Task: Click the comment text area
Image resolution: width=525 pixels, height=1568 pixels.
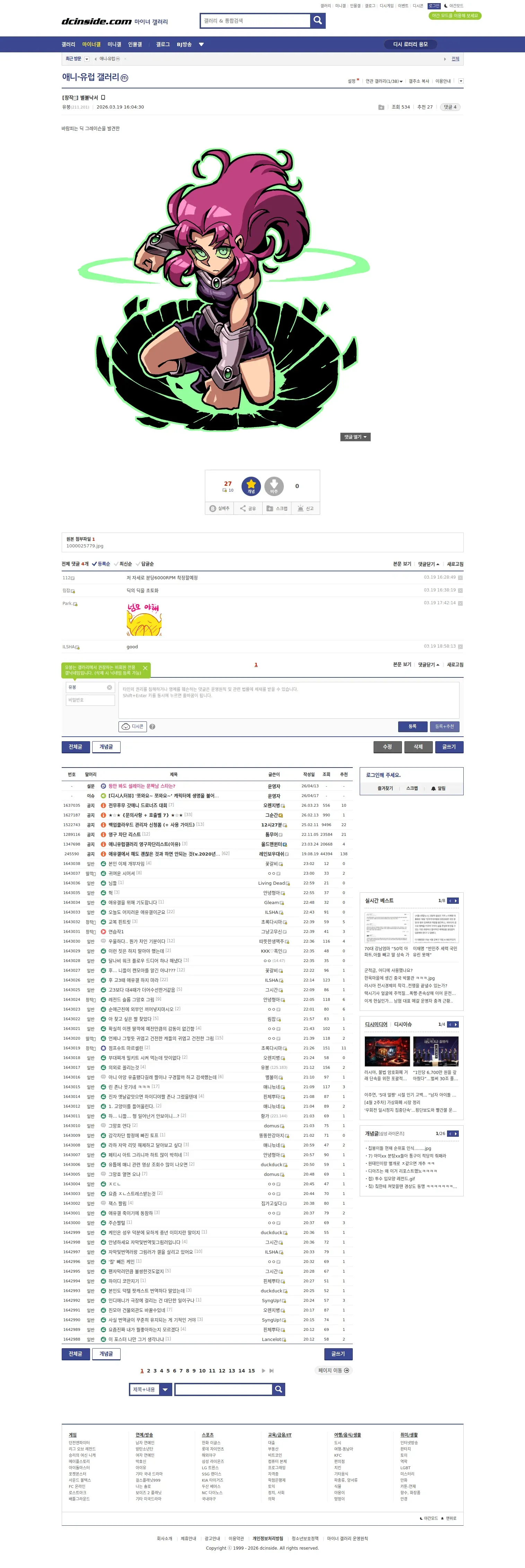Action: coord(289,700)
